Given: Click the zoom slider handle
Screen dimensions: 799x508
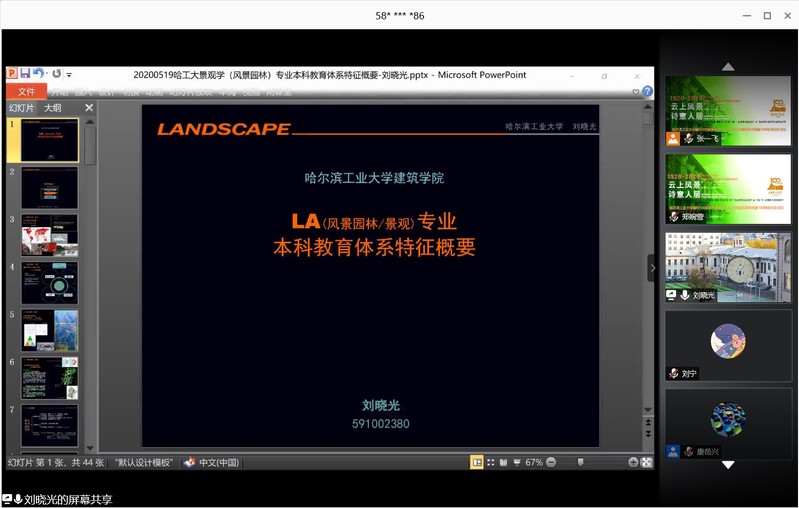Looking at the screenshot, I should click(580, 462).
